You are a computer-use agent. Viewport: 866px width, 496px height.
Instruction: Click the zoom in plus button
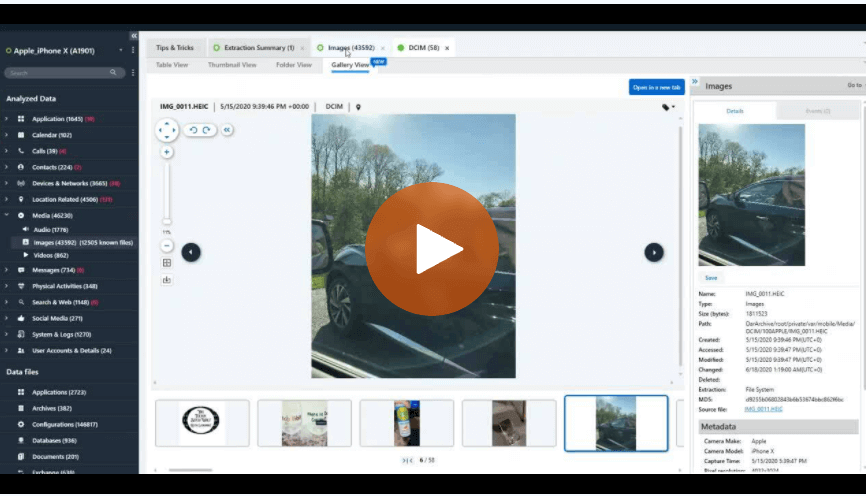[x=167, y=152]
